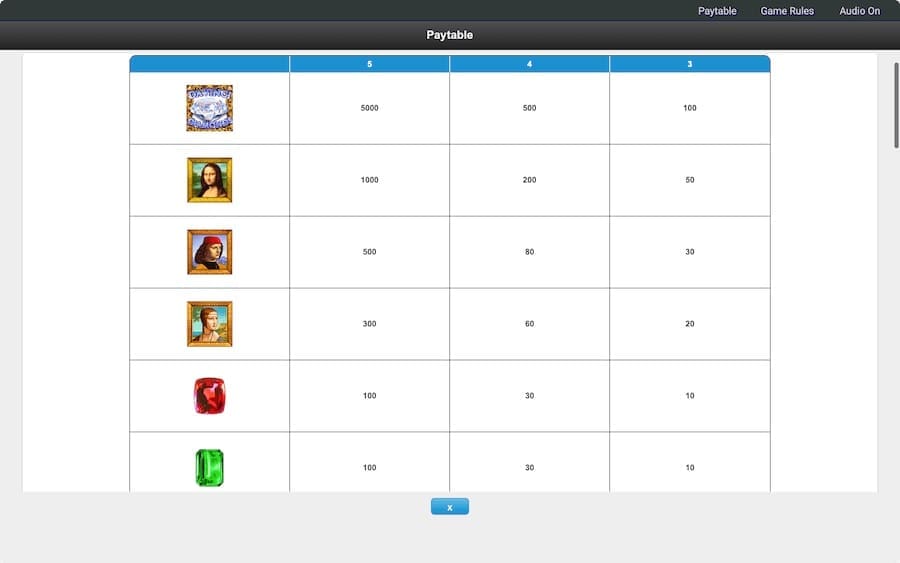Click the 20 payout value

pos(690,324)
